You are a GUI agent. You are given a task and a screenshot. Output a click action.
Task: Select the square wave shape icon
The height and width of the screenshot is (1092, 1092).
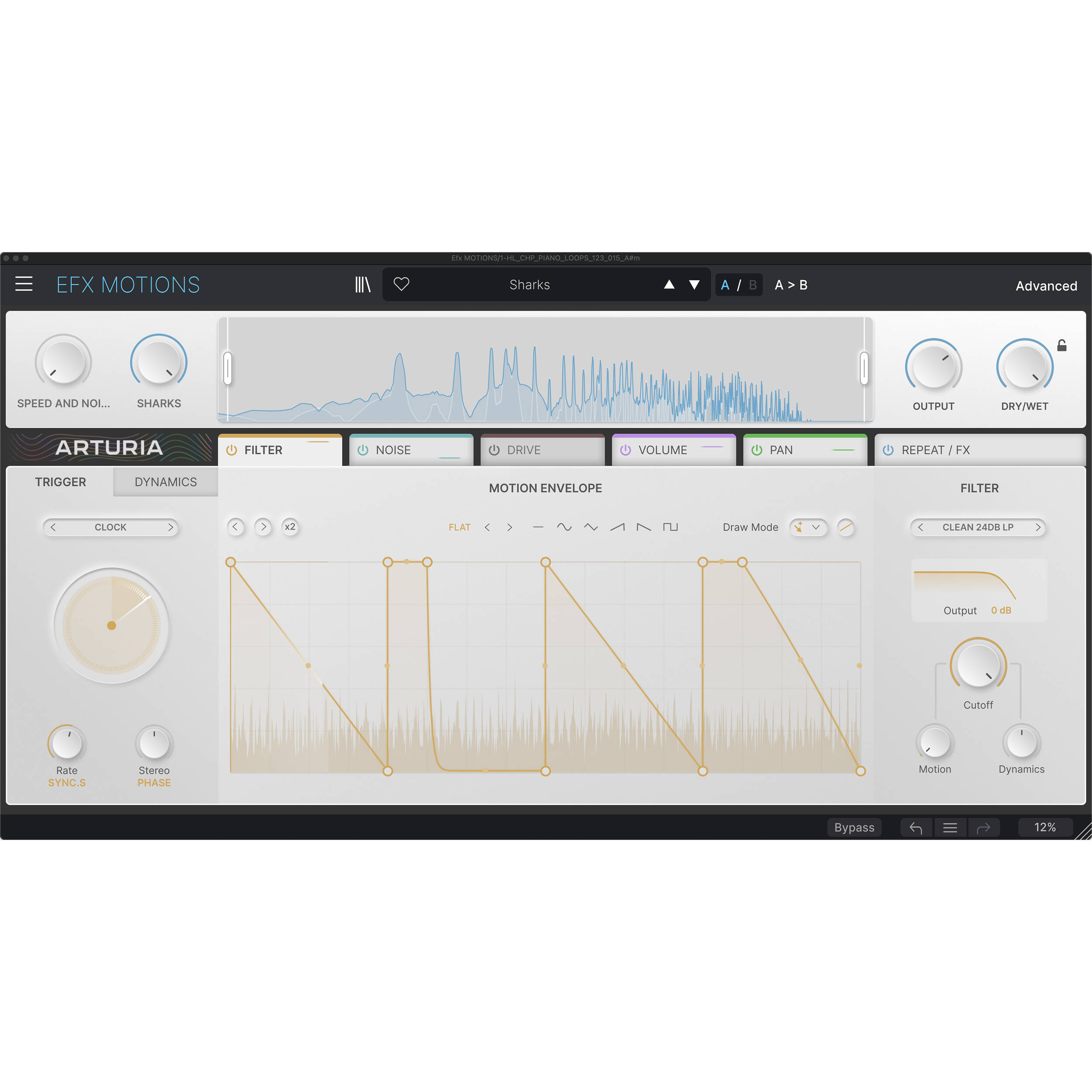670,527
